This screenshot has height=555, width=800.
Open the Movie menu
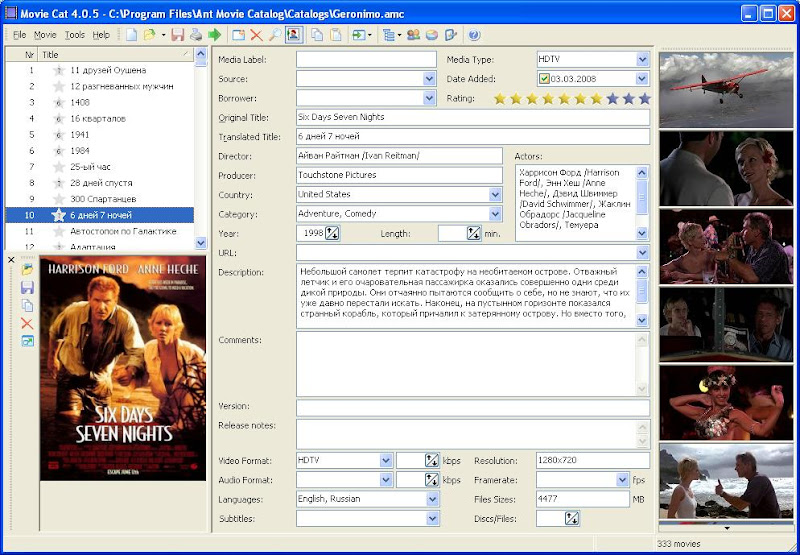pyautogui.click(x=45, y=35)
